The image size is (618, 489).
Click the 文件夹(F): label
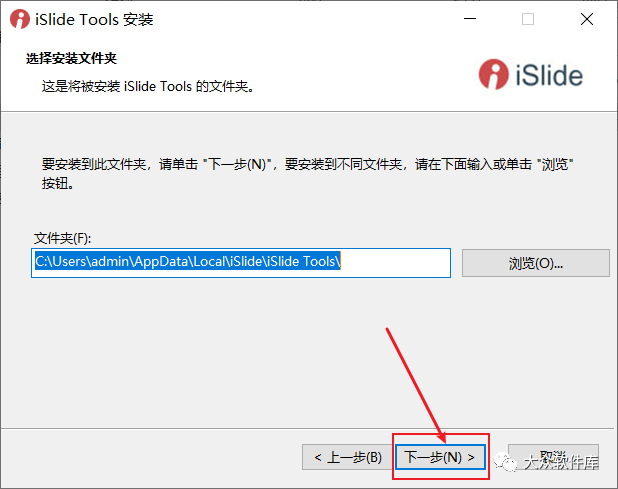click(62, 238)
